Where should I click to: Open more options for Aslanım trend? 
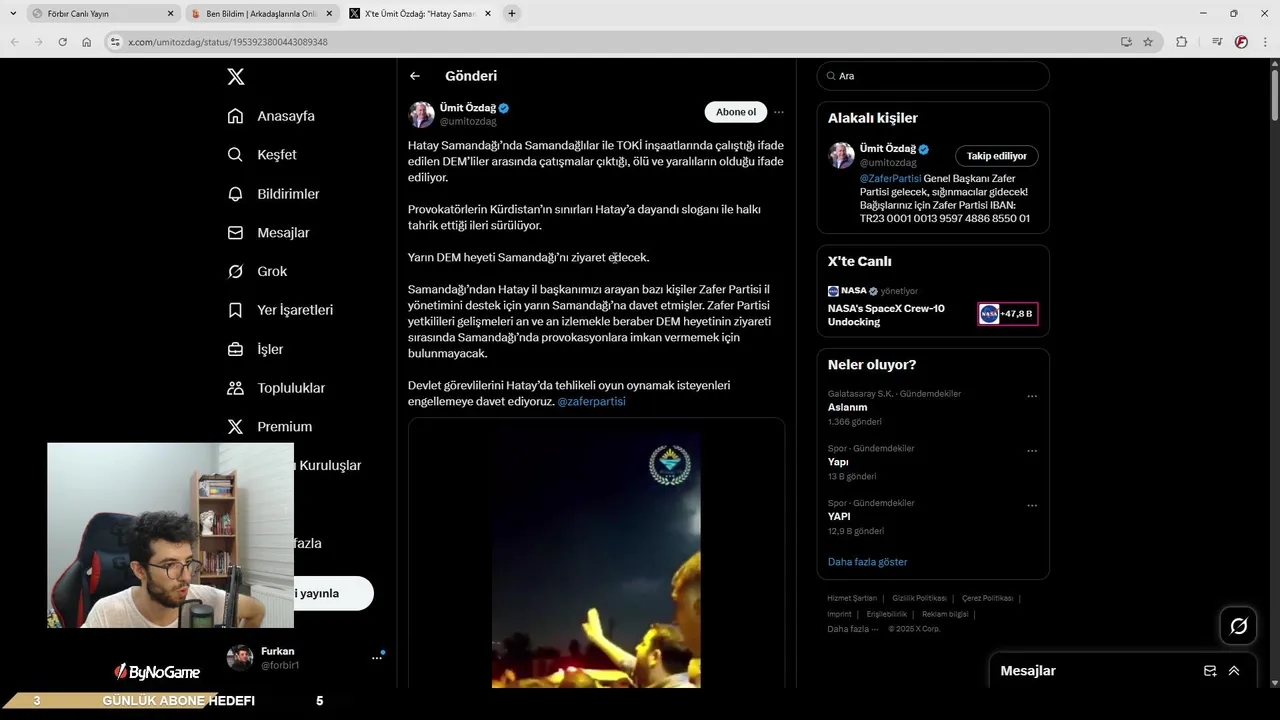pyautogui.click(x=1032, y=397)
